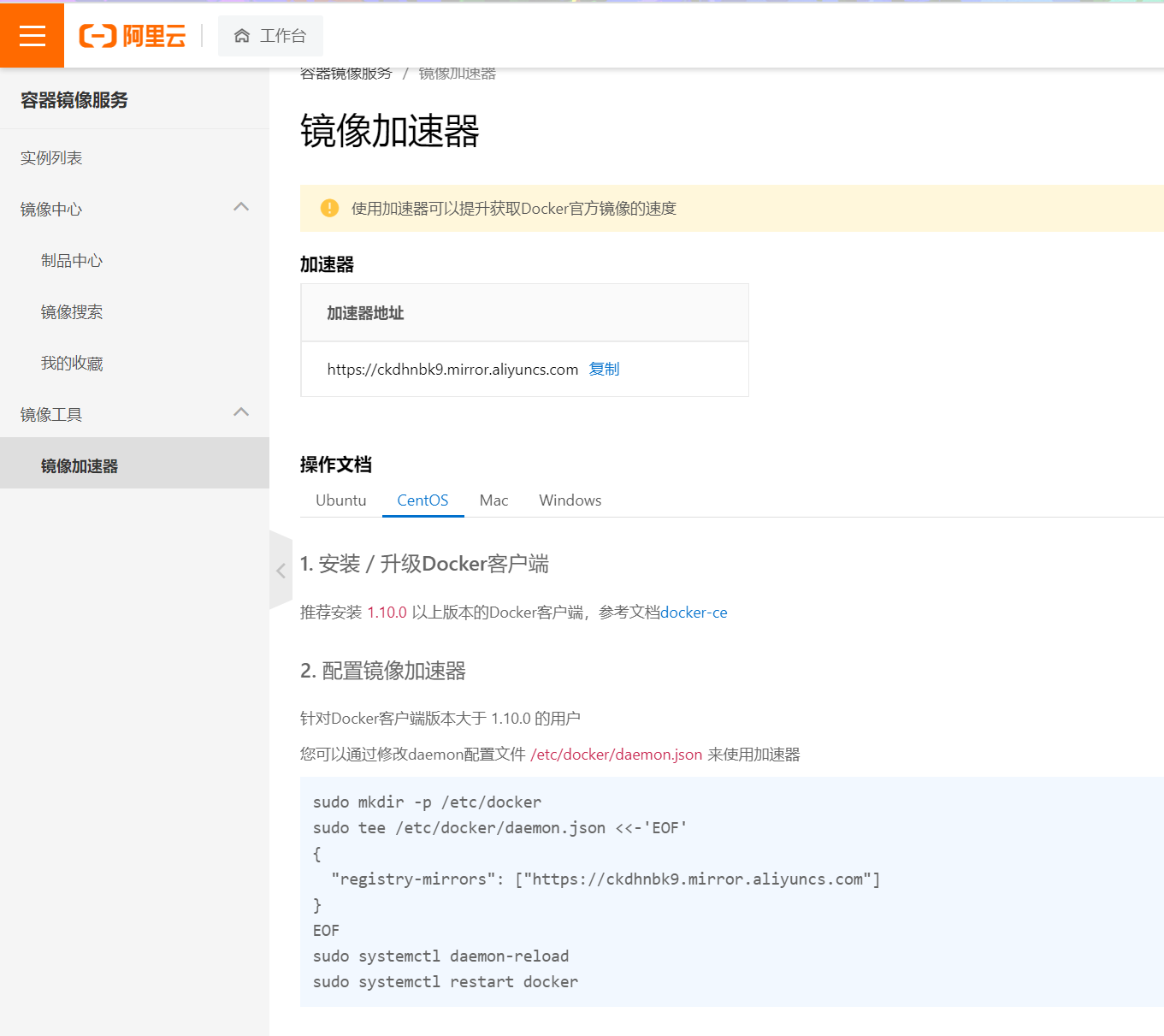Click the 操作文档 section heading

[336, 465]
